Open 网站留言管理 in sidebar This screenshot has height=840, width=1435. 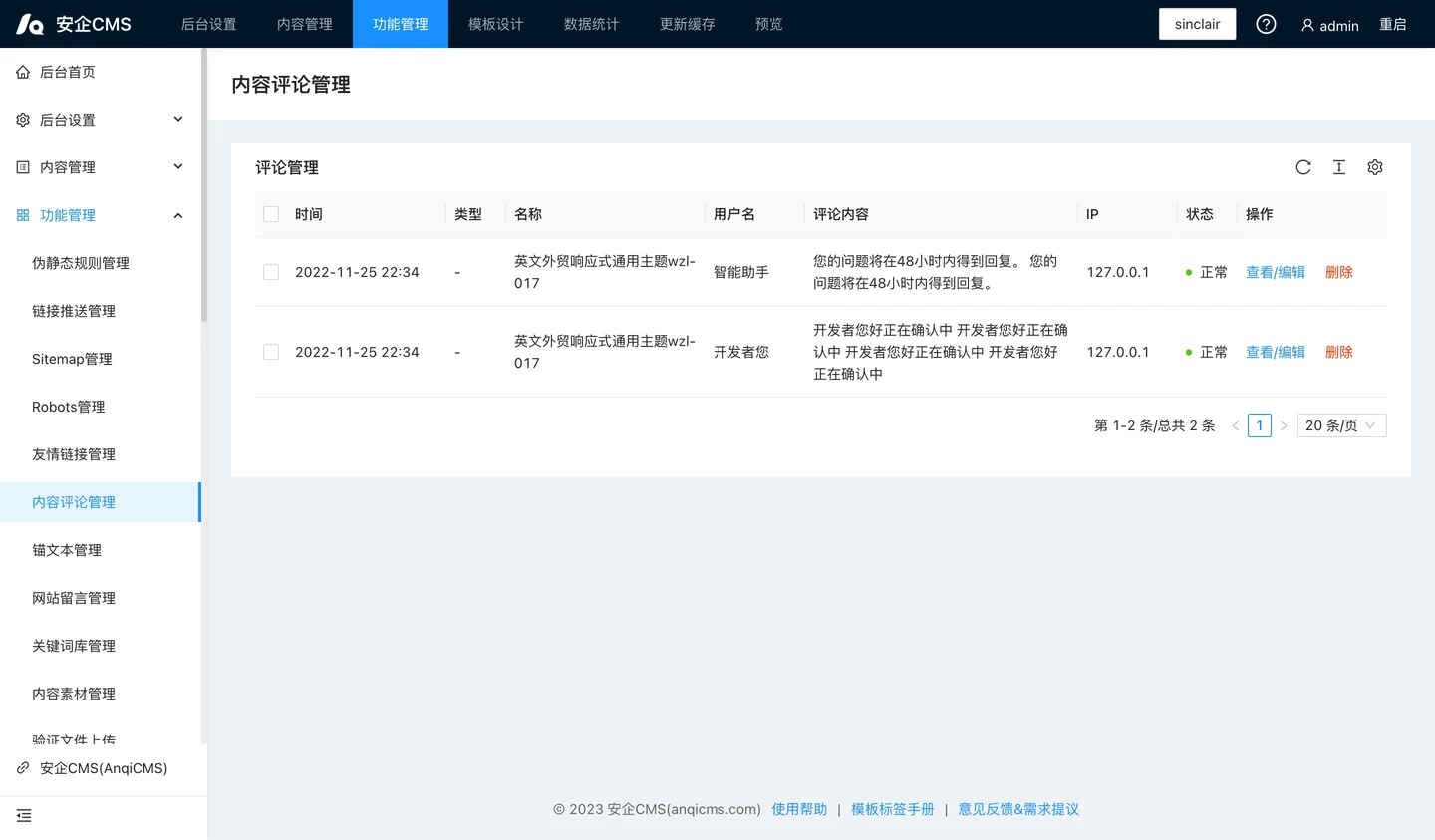(100, 598)
